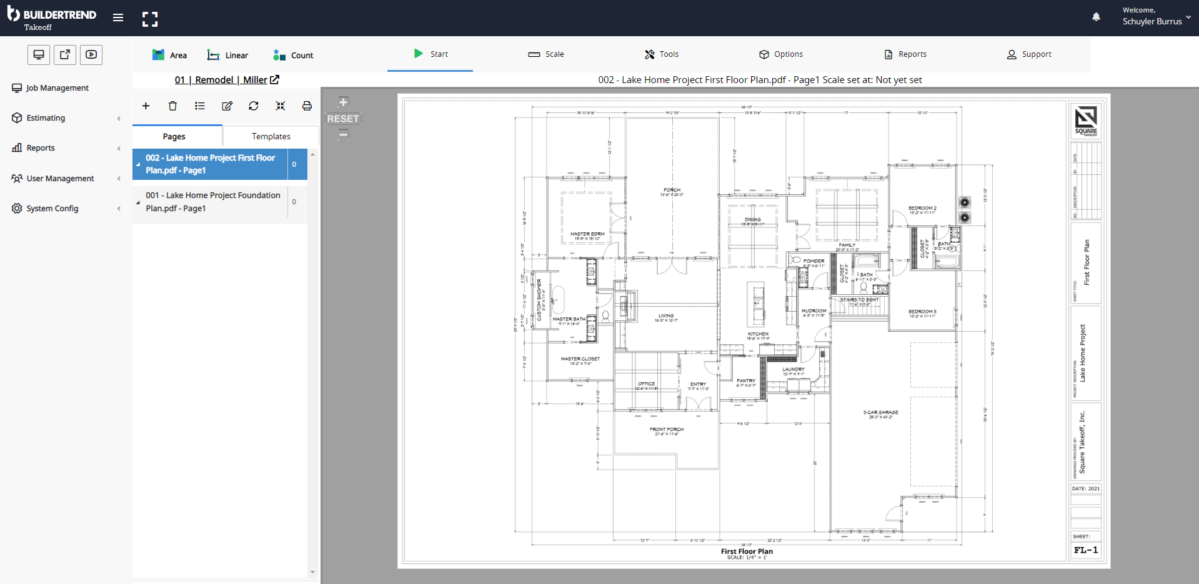
Task: Zoom out with the minus button on the plan
Action: coord(343,134)
